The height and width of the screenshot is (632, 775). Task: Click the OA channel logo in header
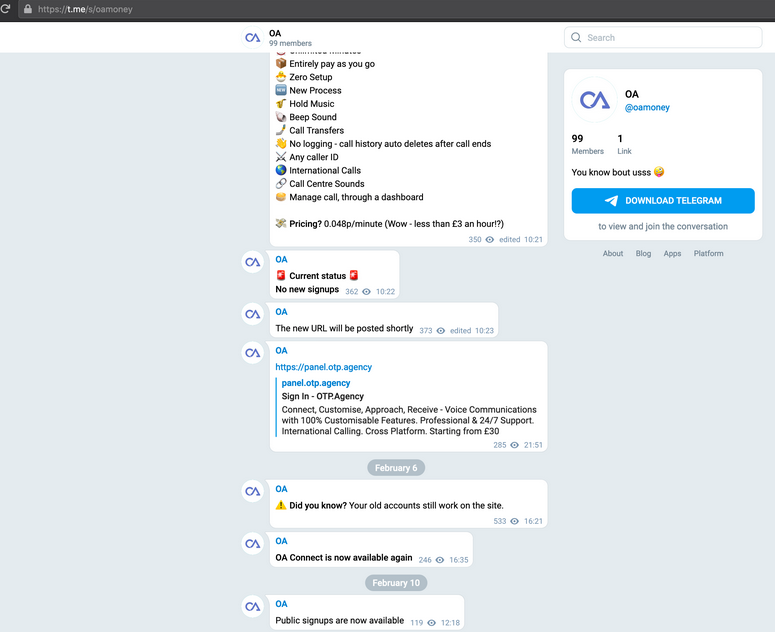pos(253,38)
